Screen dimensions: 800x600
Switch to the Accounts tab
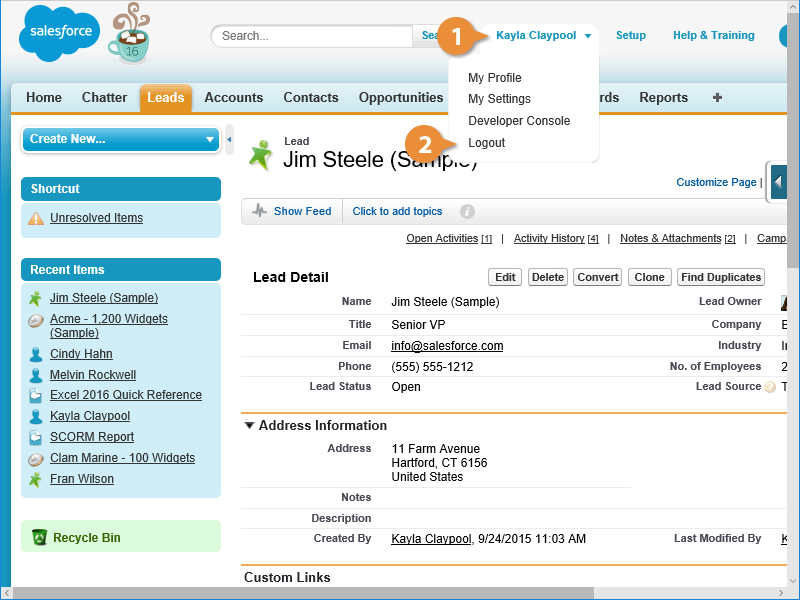pyautogui.click(x=233, y=98)
